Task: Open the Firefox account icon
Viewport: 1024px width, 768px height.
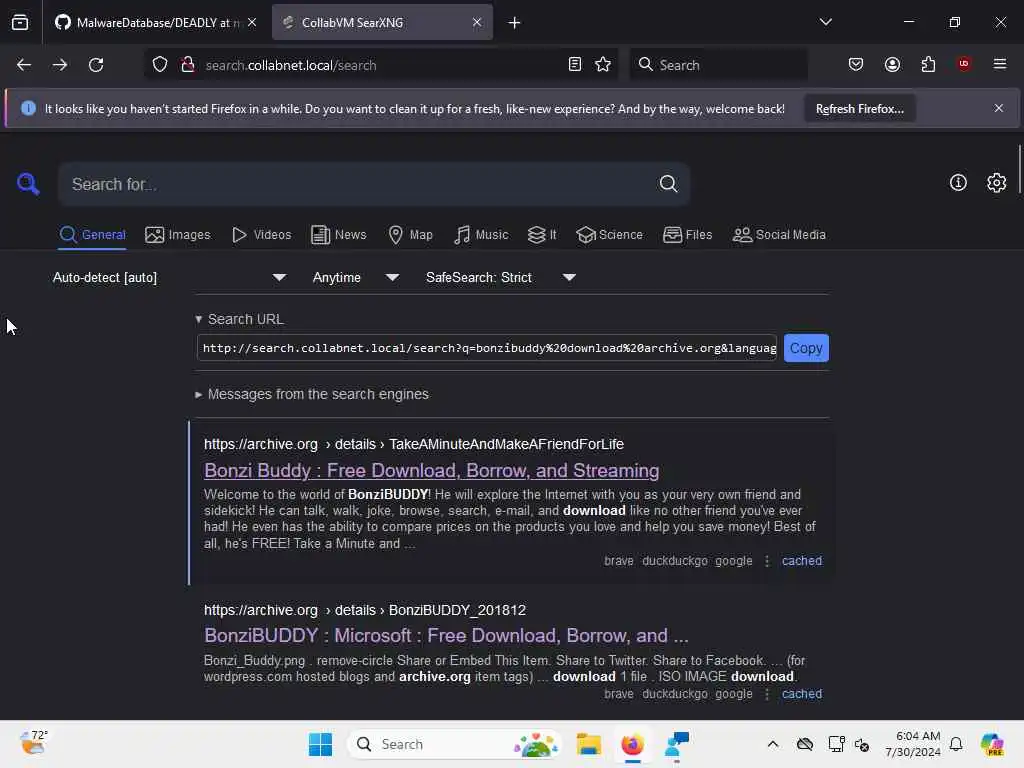Action: tap(892, 64)
